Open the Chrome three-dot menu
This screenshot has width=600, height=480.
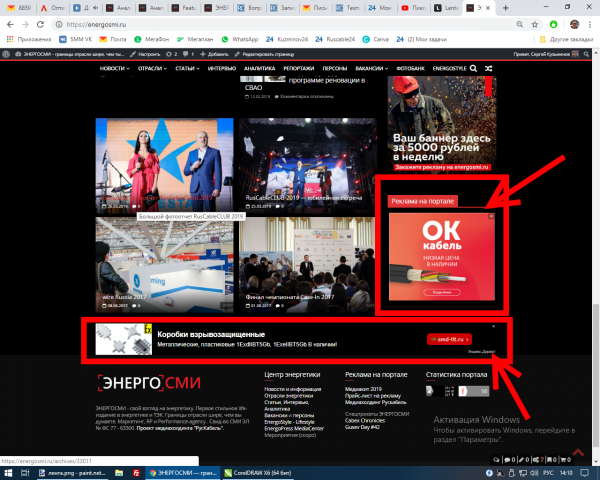point(590,24)
